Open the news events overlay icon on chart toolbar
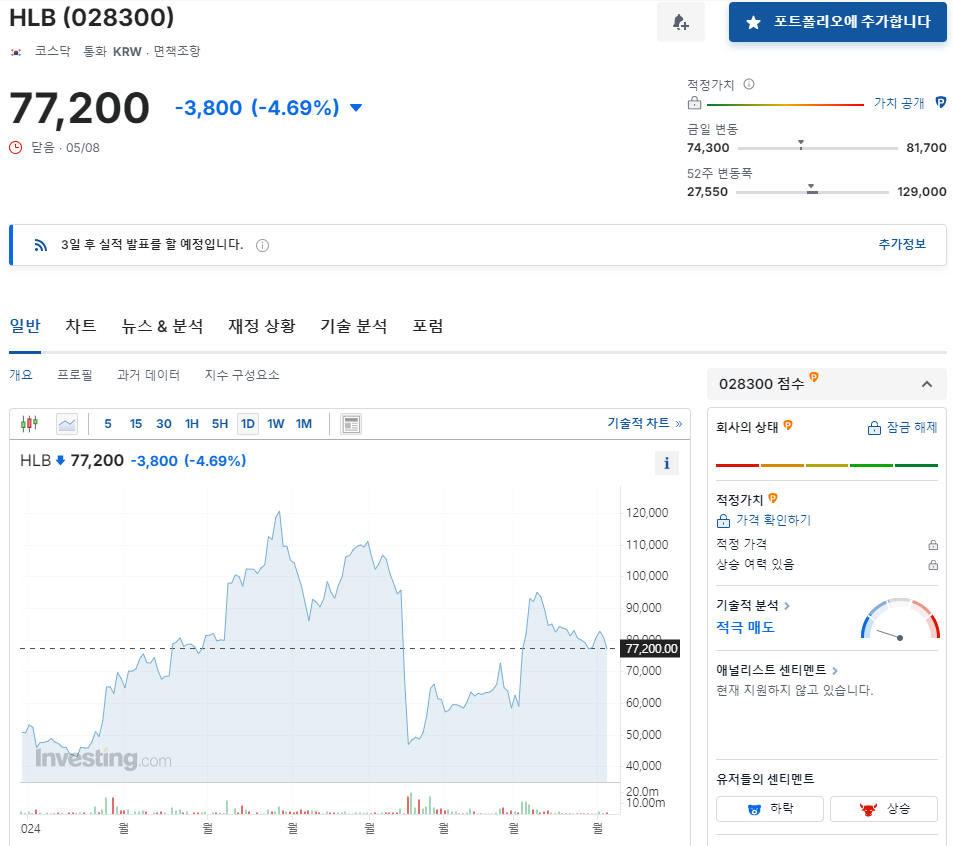 coord(350,423)
